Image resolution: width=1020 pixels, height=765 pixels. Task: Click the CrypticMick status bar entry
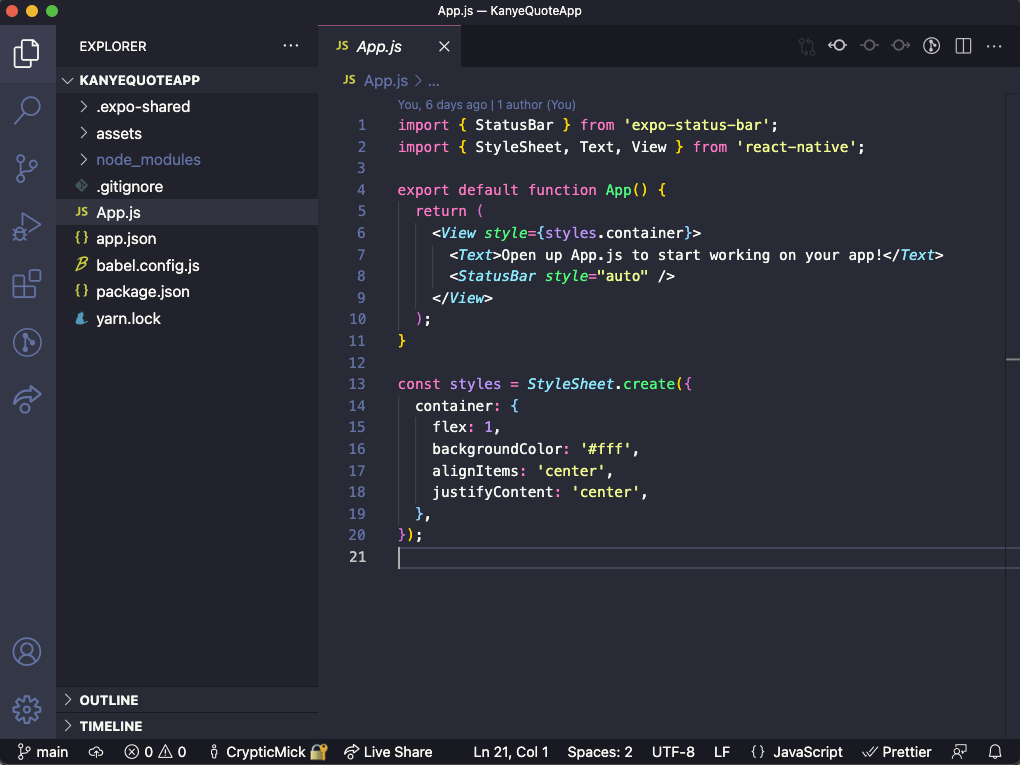[268, 752]
